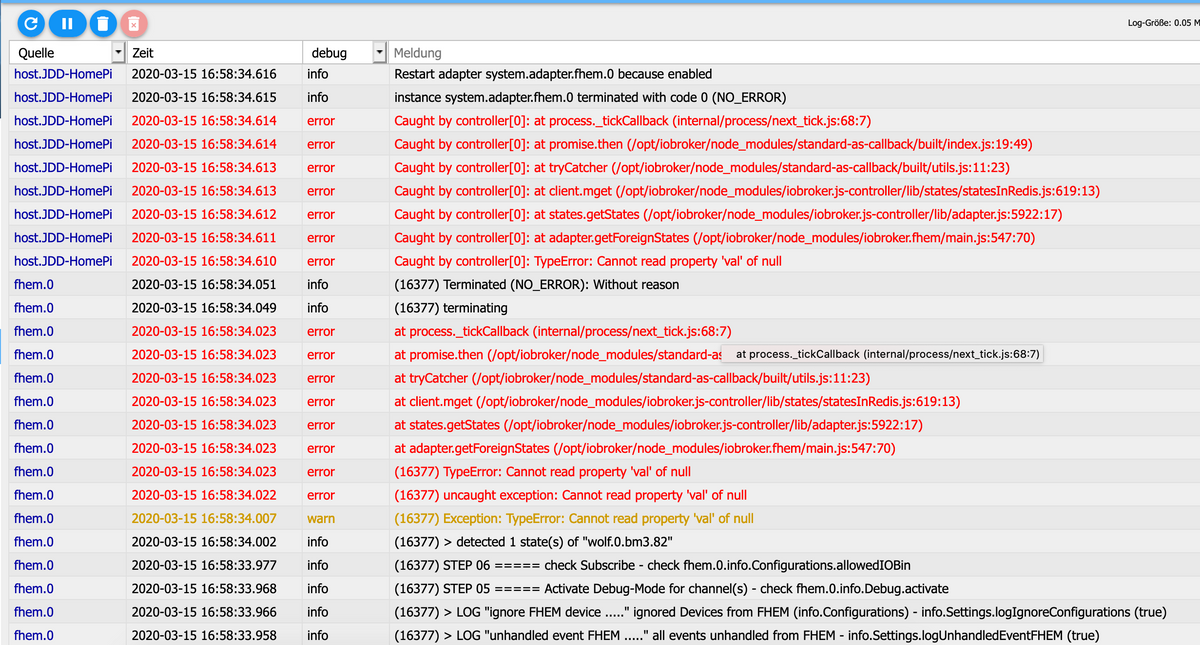
Task: Click fhem.0 source in '(16377) terminating' row
Action: [x=34, y=308]
